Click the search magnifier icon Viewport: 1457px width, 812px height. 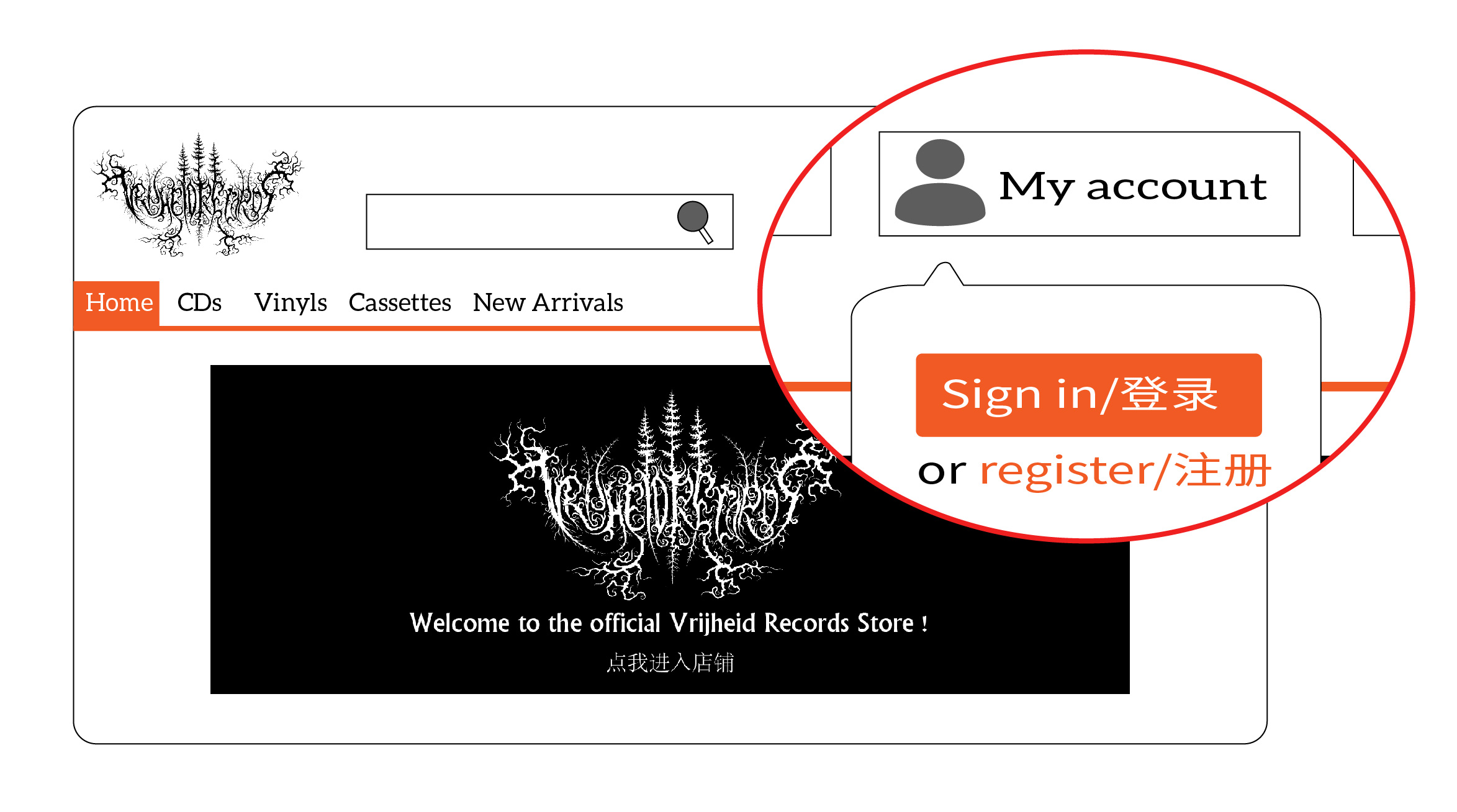(x=695, y=222)
